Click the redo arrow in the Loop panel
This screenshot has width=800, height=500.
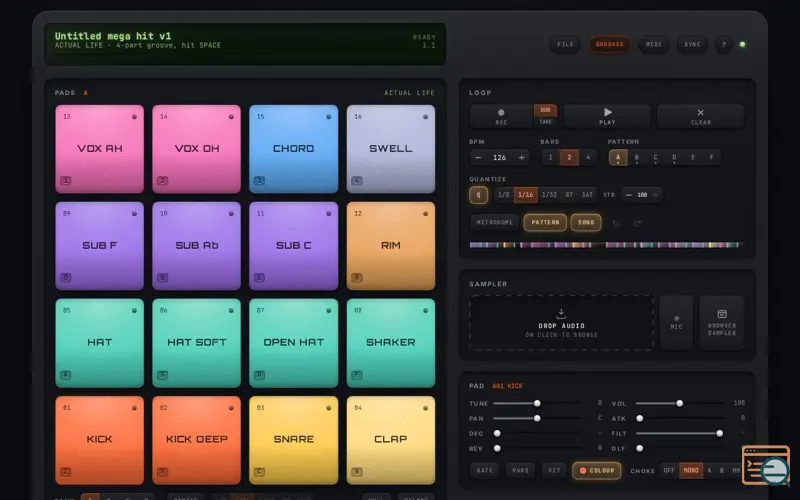637,223
